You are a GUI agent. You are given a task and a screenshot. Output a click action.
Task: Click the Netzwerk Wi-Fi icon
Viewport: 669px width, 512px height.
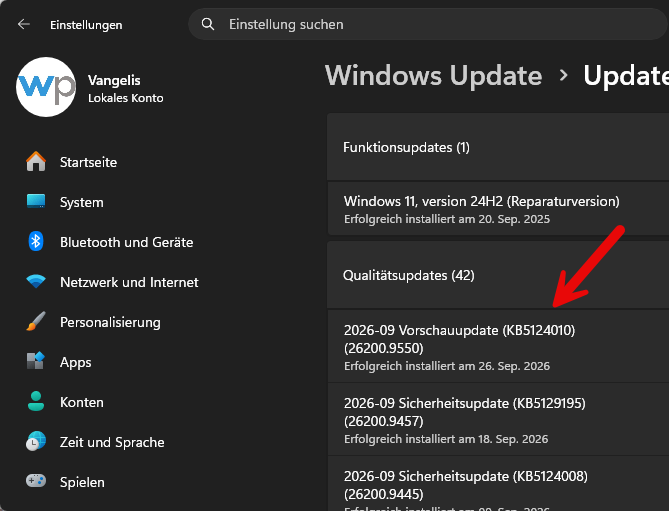pos(36,281)
